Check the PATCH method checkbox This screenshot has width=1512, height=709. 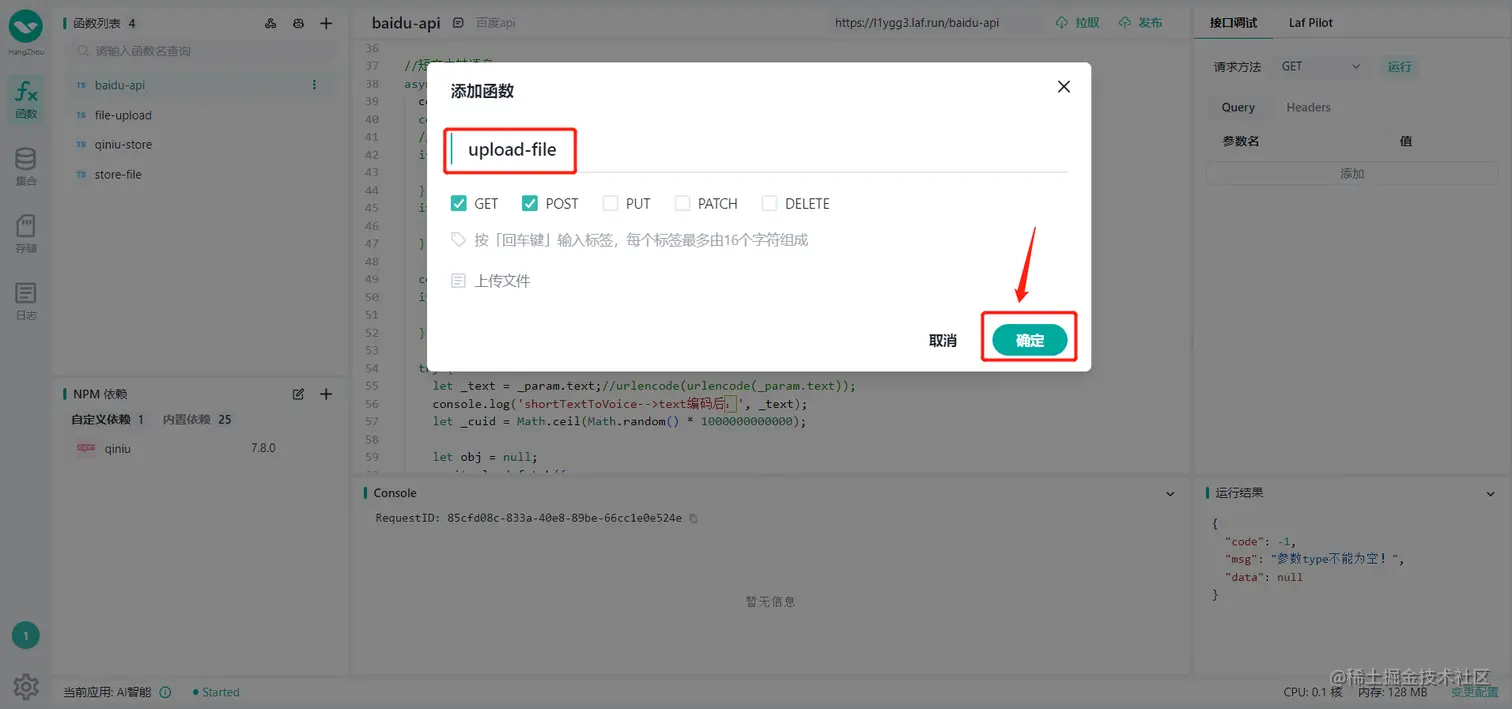pos(682,203)
